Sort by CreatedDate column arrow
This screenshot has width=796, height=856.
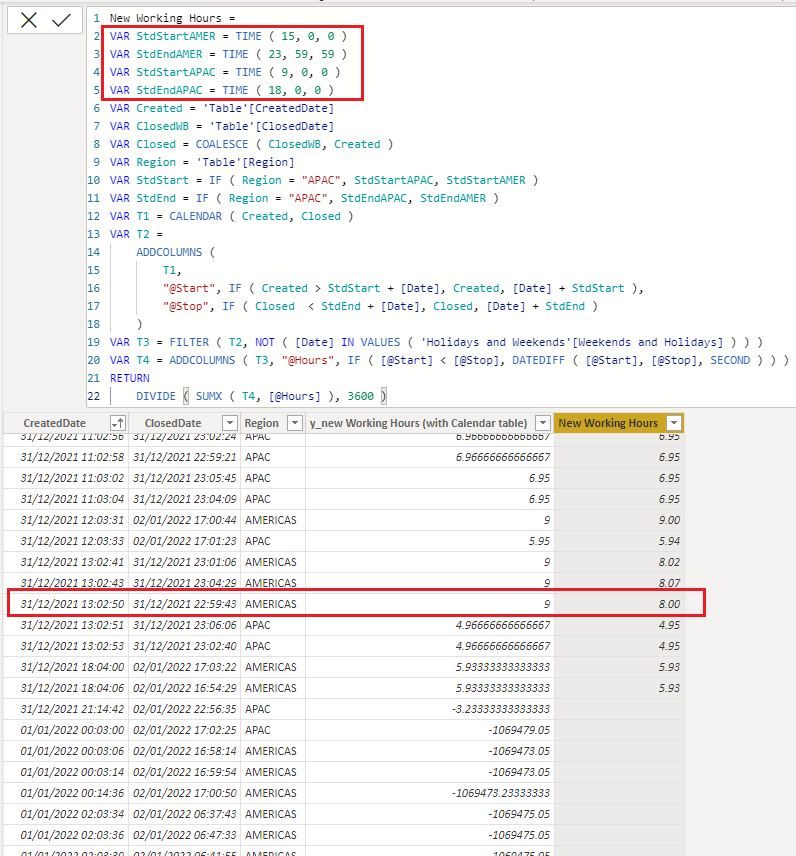[x=118, y=423]
